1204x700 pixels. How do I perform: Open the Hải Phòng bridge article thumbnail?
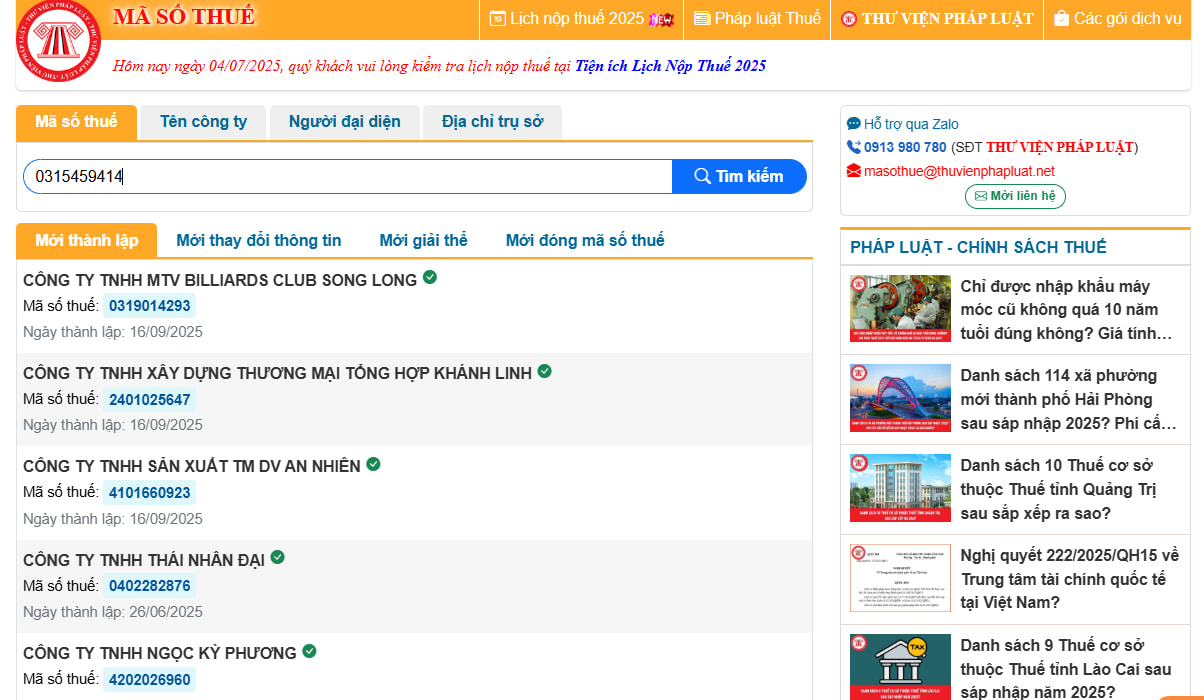900,398
